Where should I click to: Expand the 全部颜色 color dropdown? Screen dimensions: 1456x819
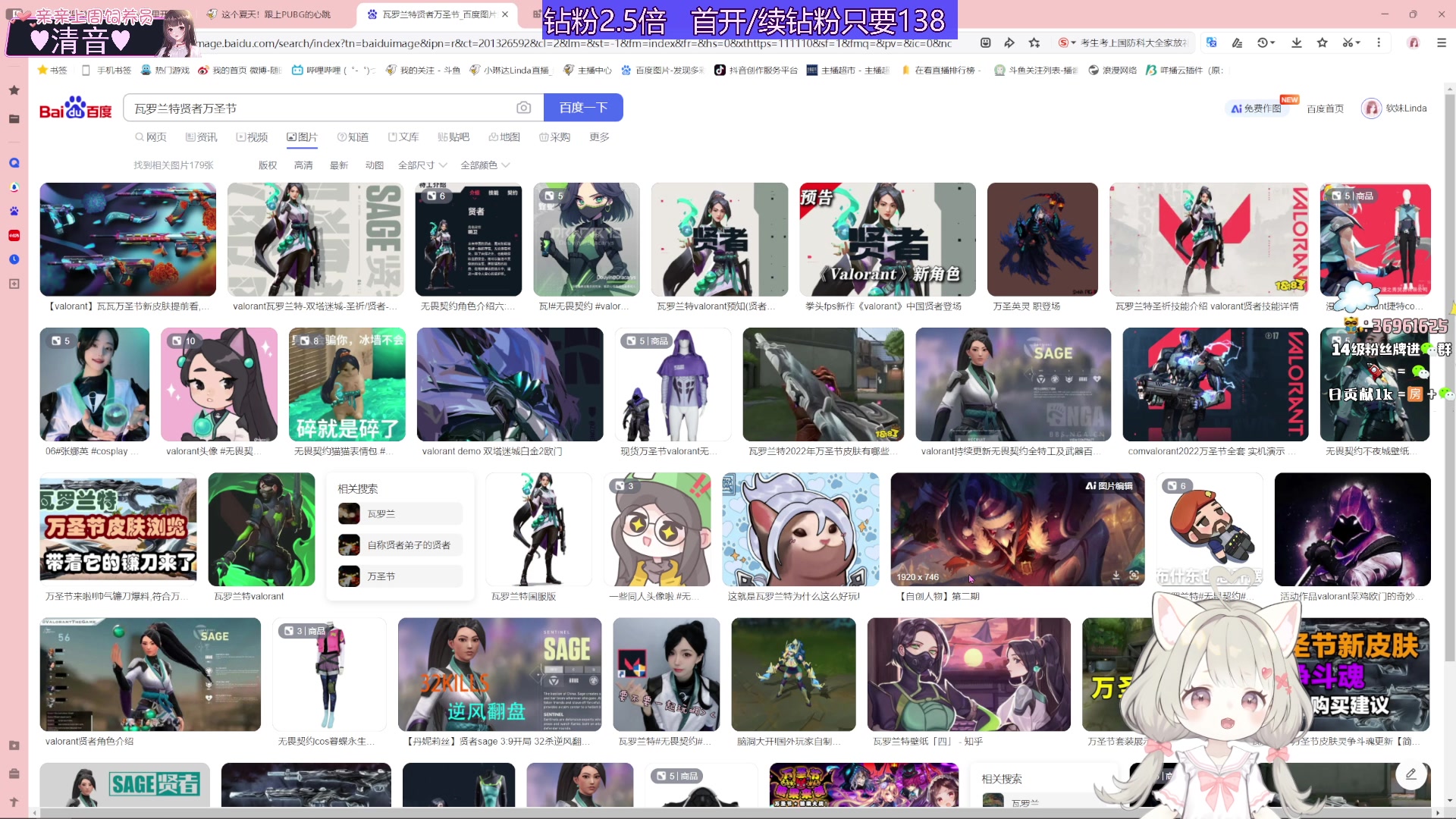[485, 165]
